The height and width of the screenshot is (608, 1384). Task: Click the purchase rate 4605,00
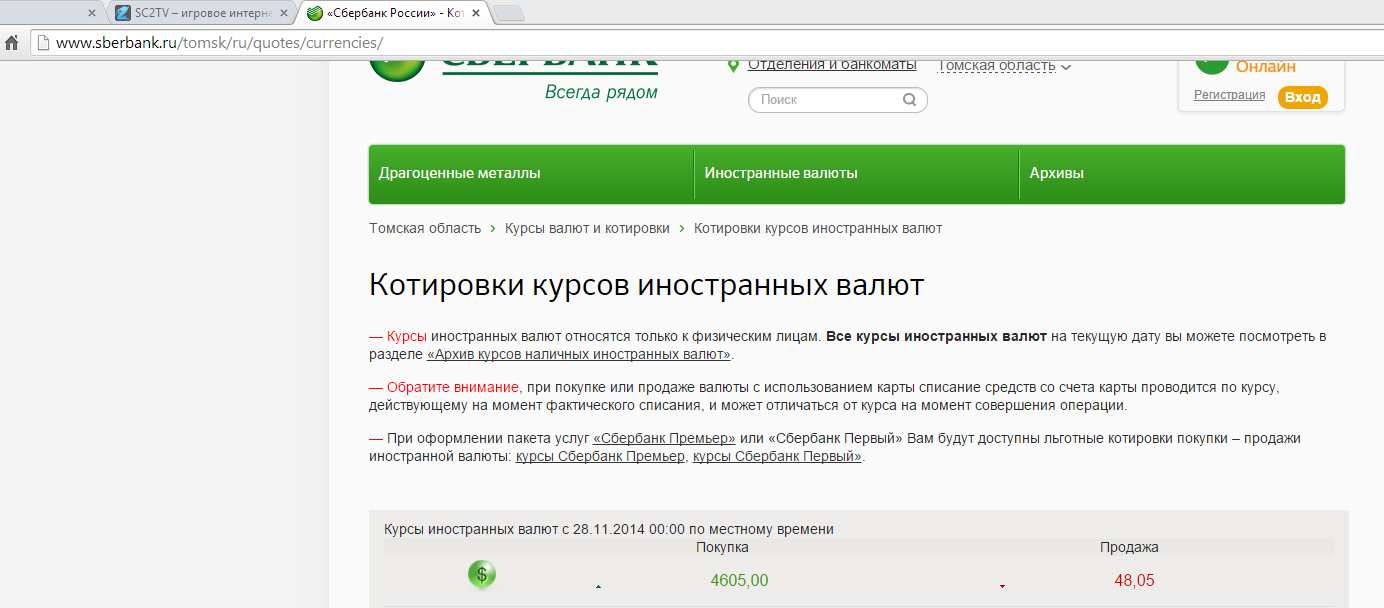point(739,580)
